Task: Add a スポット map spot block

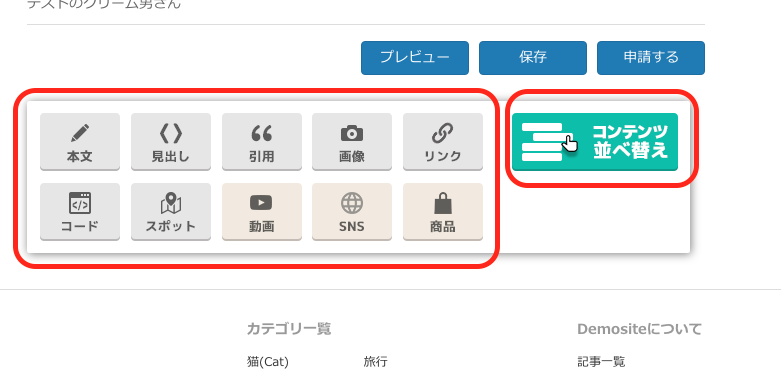Action: 171,212
